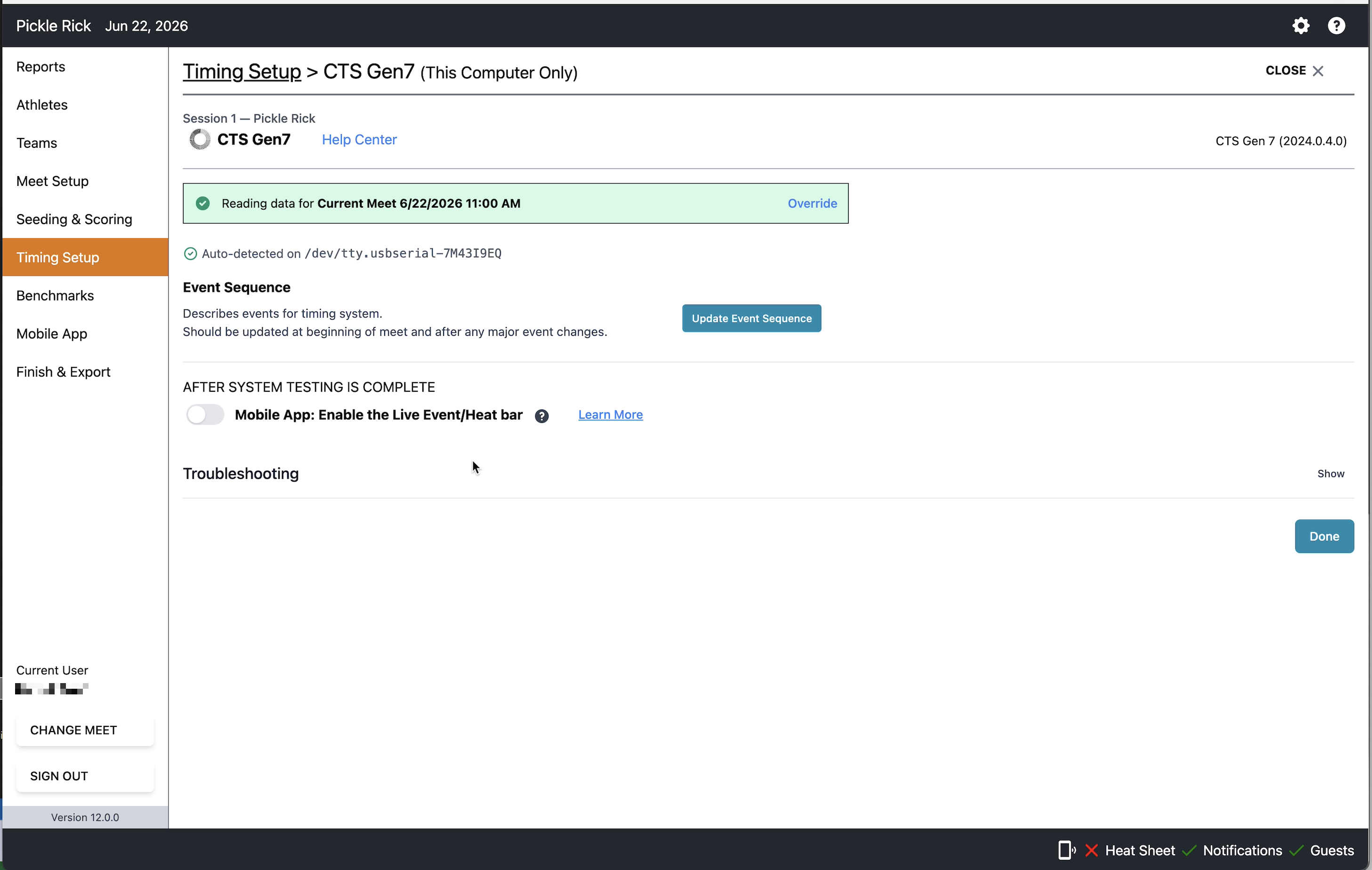This screenshot has height=870, width=1372.
Task: Go to Mobile App section
Action: pyautogui.click(x=86, y=334)
